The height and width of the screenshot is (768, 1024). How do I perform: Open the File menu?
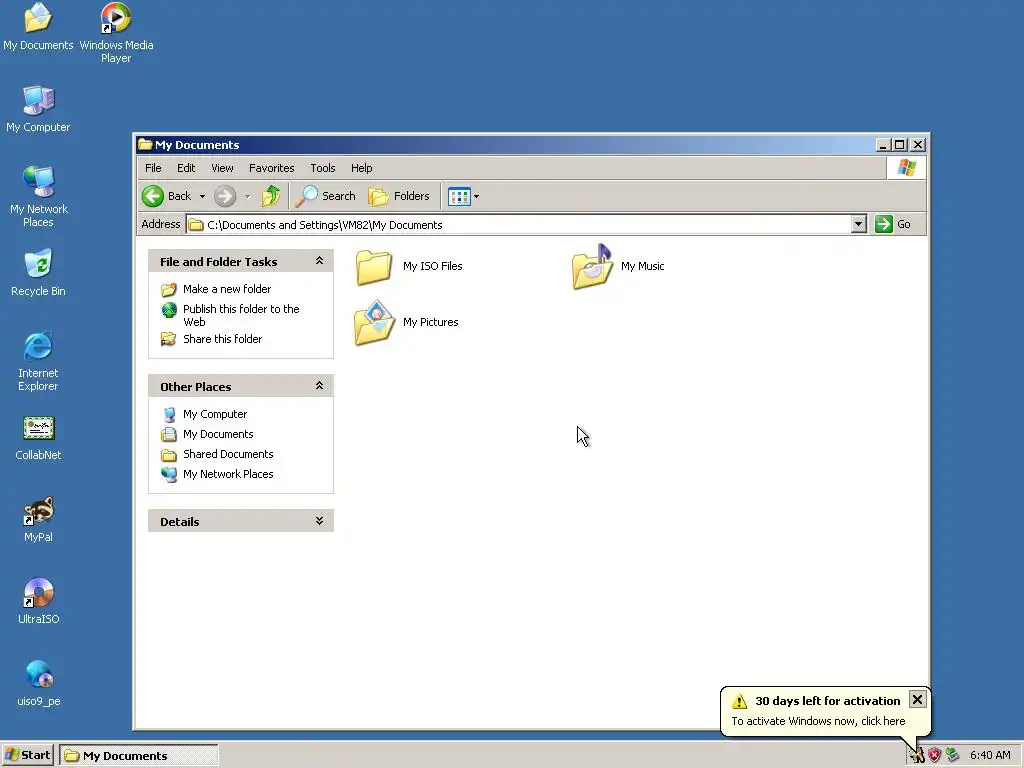point(153,168)
